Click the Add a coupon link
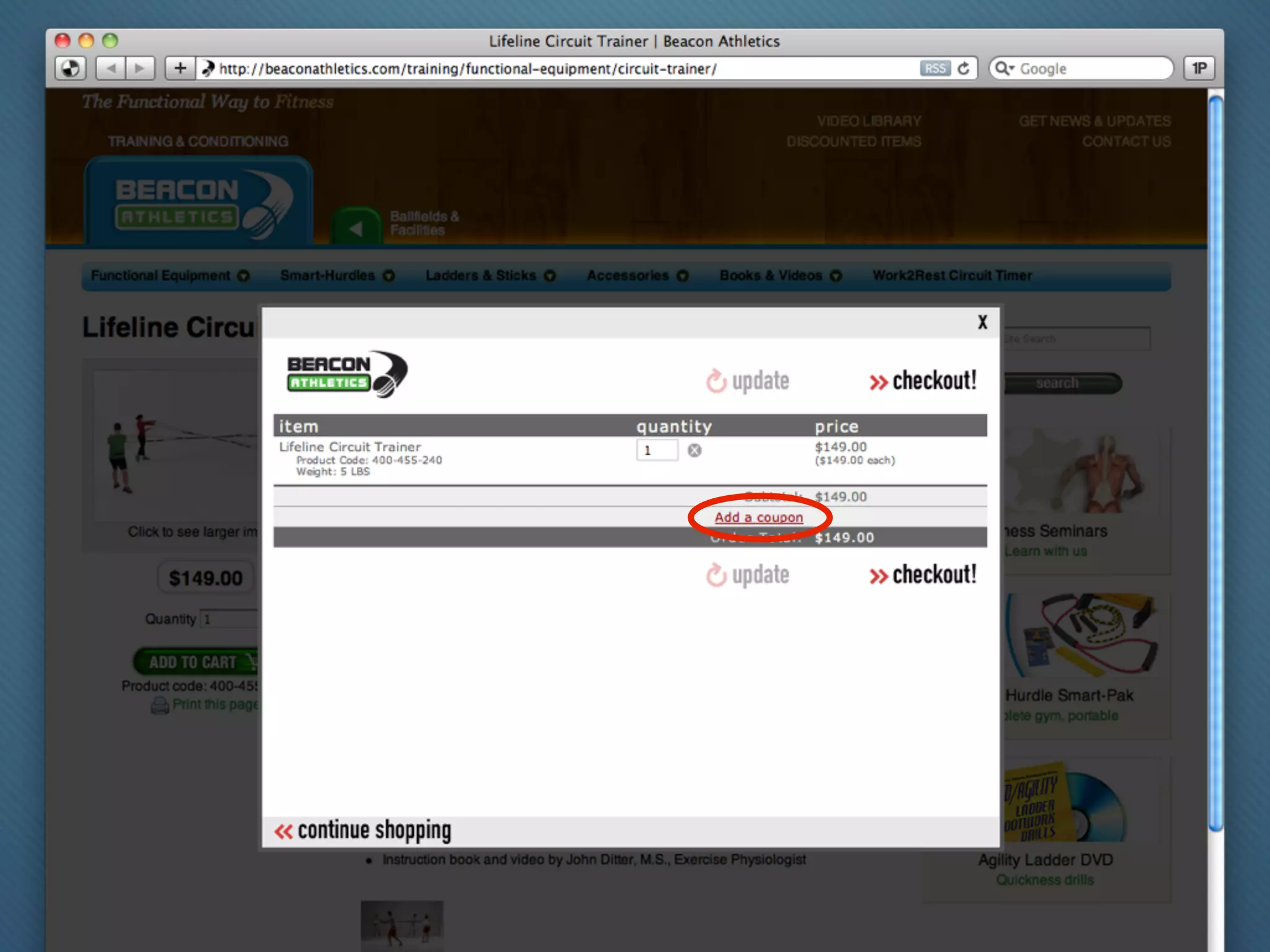 click(x=758, y=518)
